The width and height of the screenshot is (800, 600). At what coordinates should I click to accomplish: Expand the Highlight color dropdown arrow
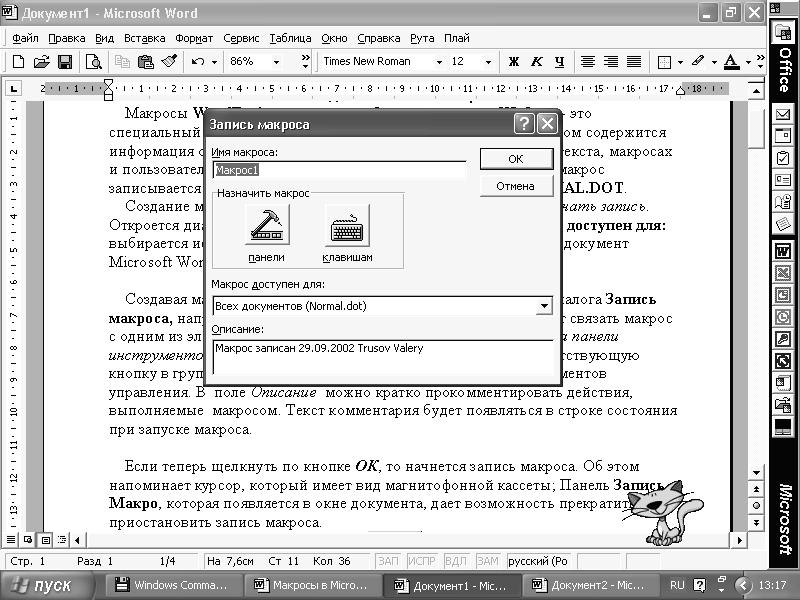click(714, 62)
